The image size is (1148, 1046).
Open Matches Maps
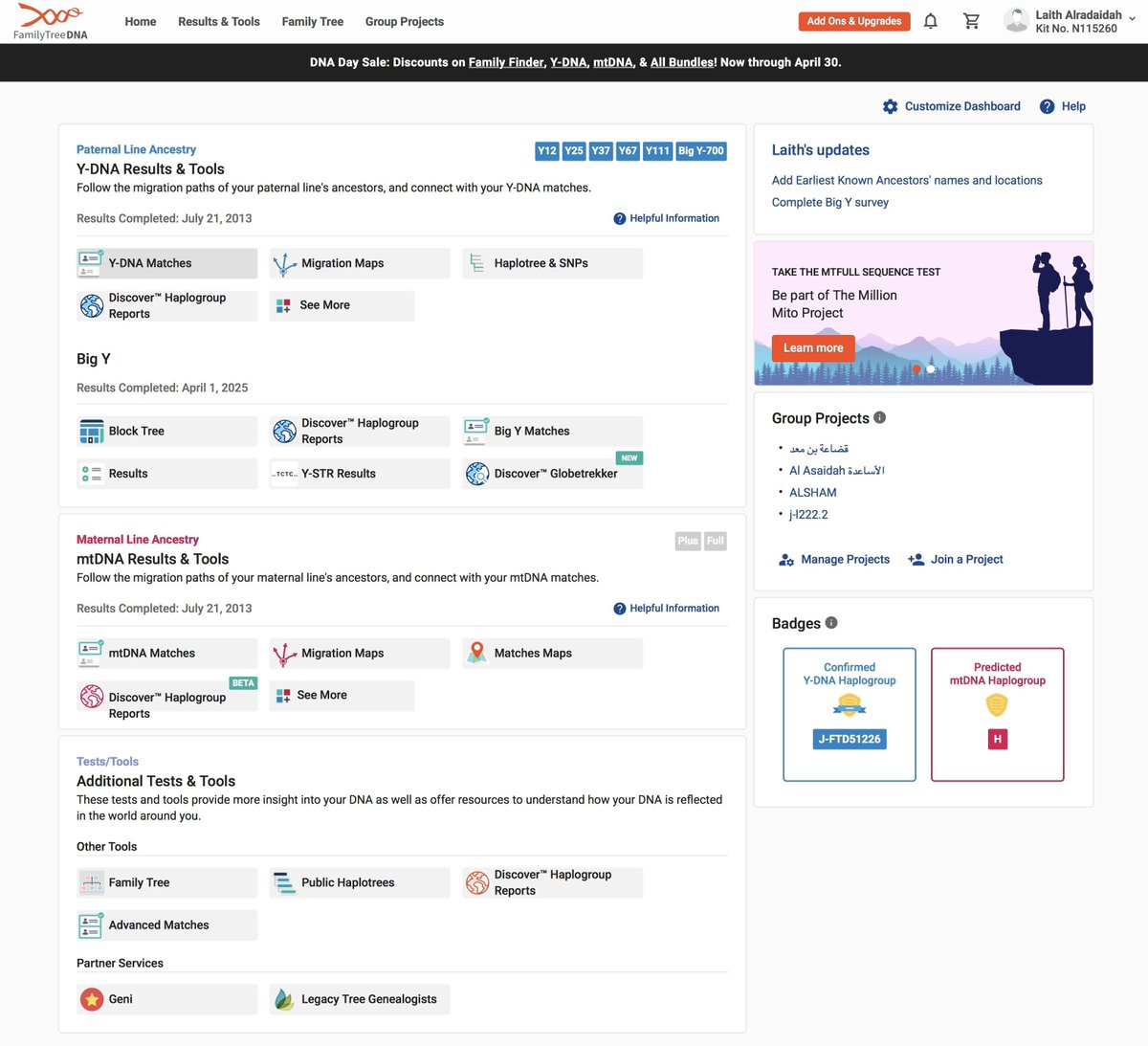(x=552, y=654)
